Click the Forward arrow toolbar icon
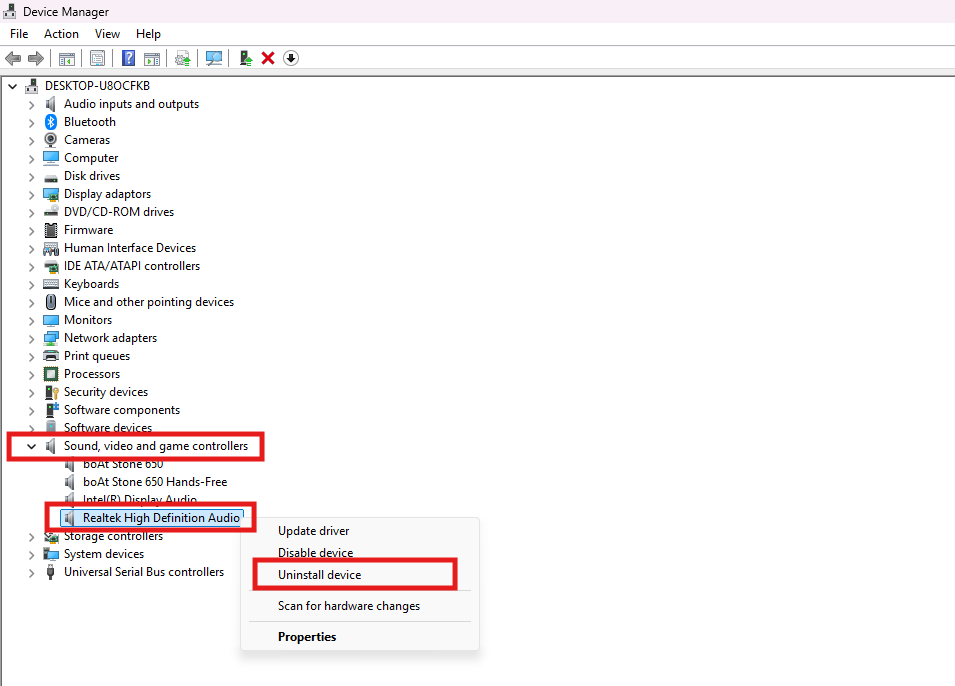This screenshot has width=955, height=686. pyautogui.click(x=36, y=58)
